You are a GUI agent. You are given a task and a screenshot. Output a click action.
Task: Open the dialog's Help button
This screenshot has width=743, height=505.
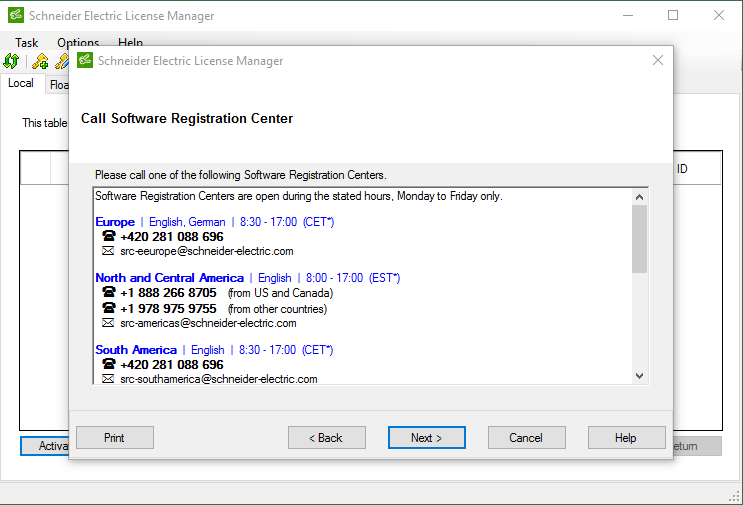tap(626, 437)
